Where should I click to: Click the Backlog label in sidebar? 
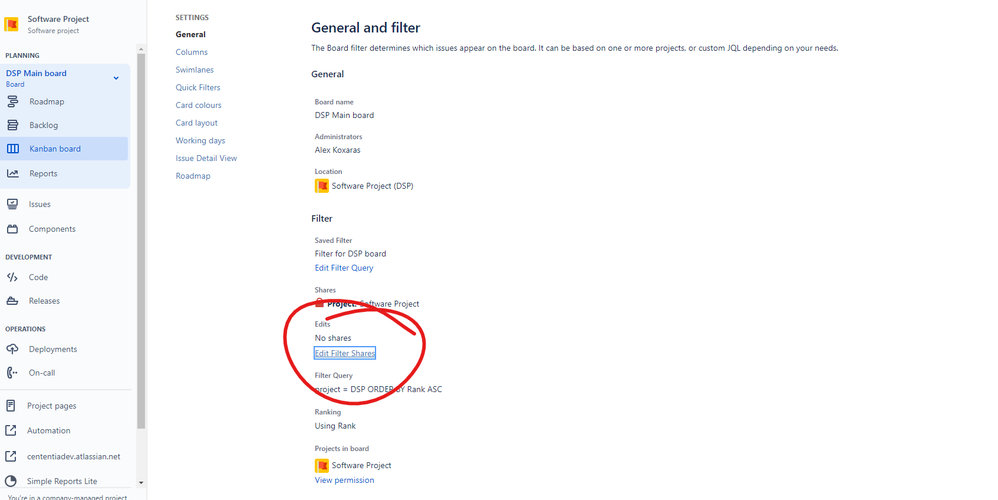point(43,125)
